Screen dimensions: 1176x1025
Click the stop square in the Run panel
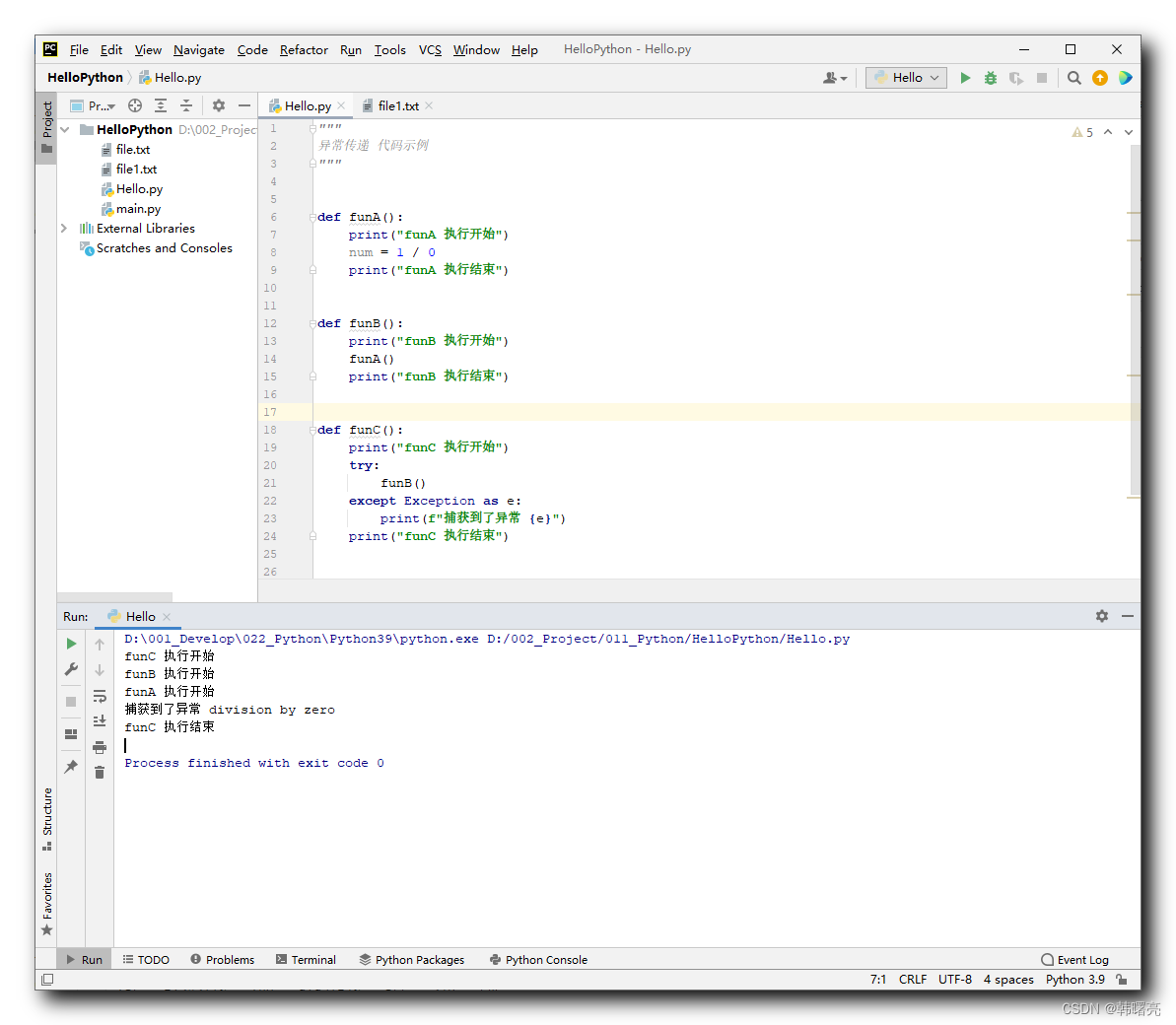[71, 702]
